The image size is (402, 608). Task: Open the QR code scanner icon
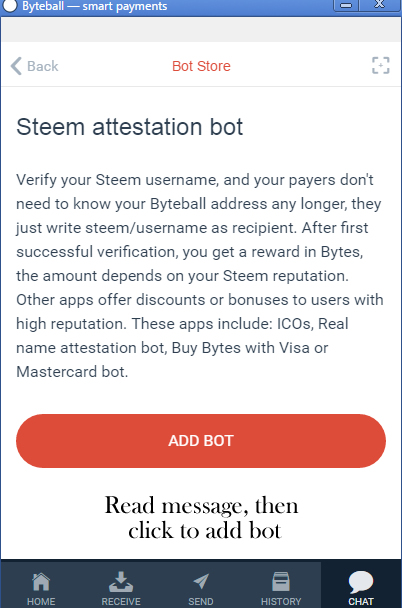[381, 66]
